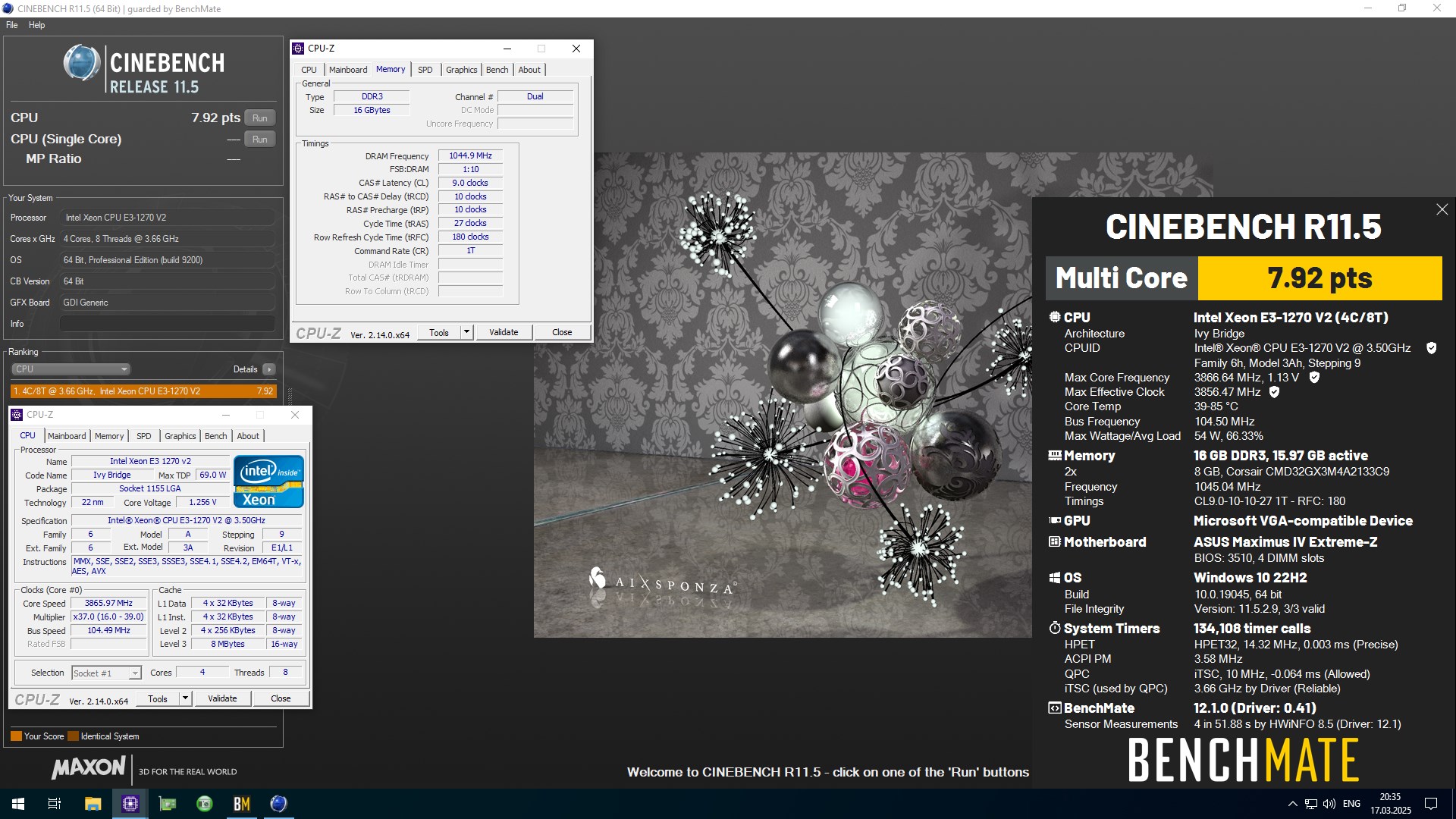This screenshot has height=819, width=1456.
Task: Open Bench tab in memory CPU-Z window
Action: click(497, 70)
